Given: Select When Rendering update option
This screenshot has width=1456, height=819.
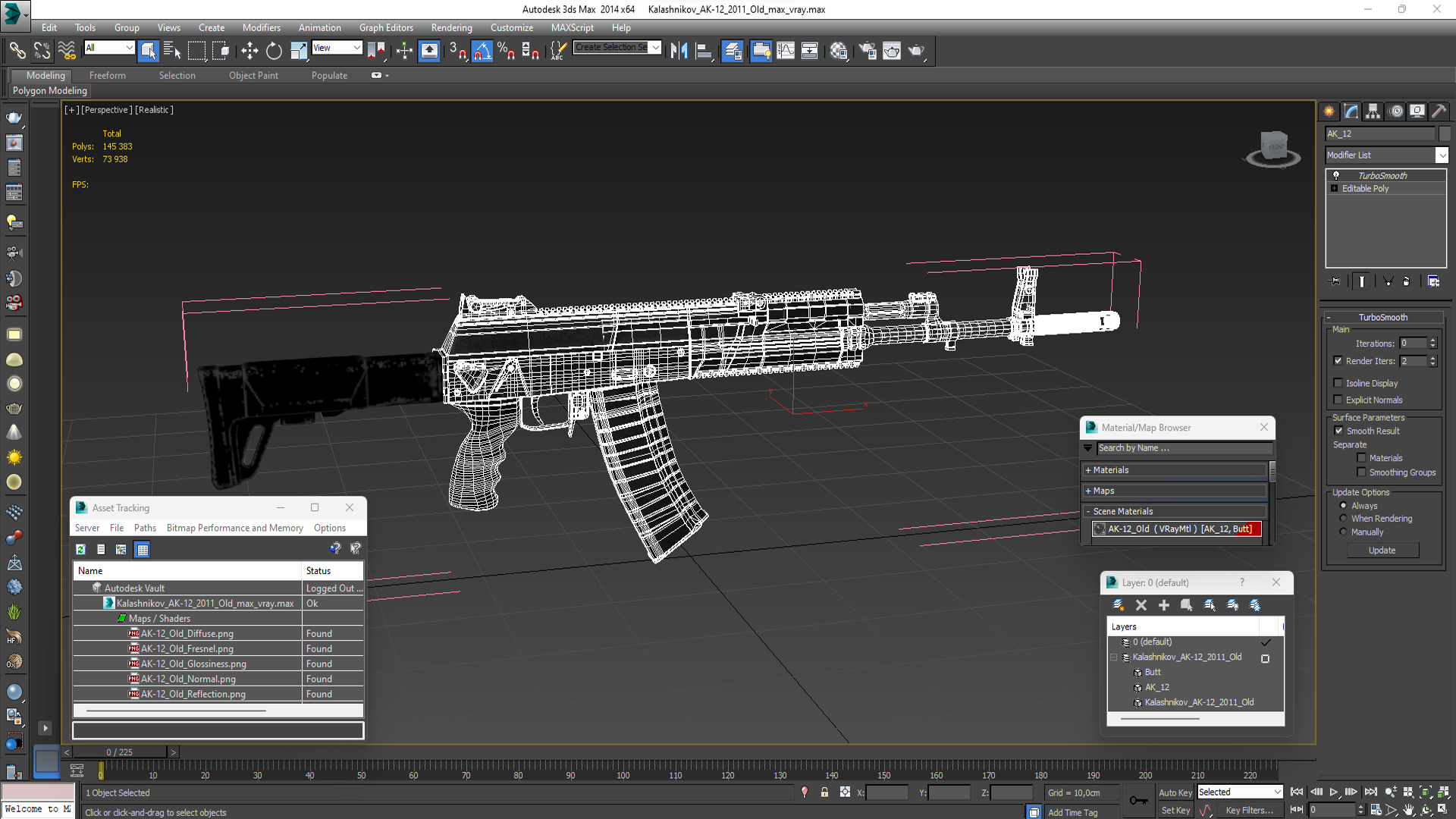Looking at the screenshot, I should coord(1343,519).
